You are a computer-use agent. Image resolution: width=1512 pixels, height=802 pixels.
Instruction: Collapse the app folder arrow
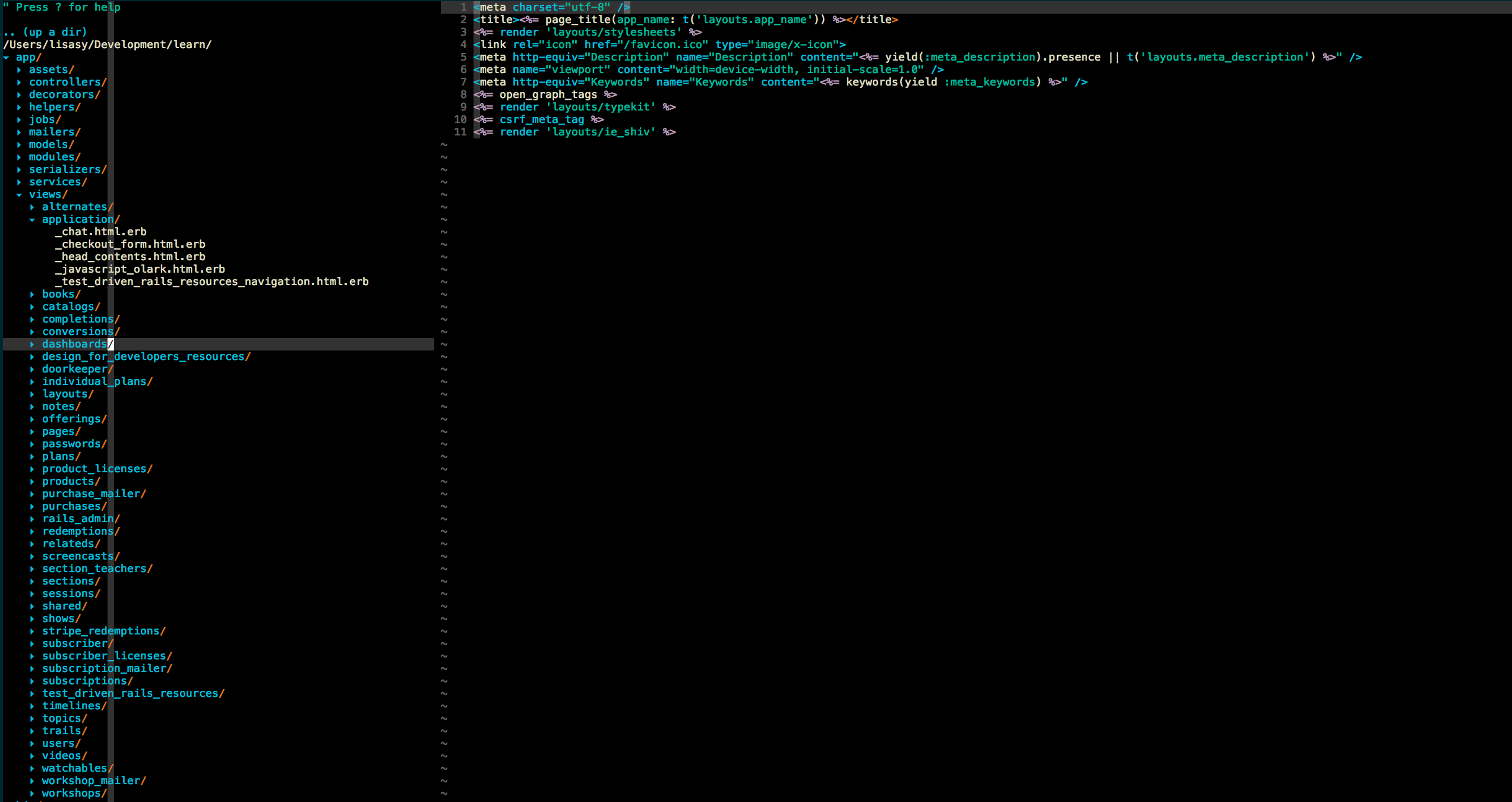click(6, 58)
